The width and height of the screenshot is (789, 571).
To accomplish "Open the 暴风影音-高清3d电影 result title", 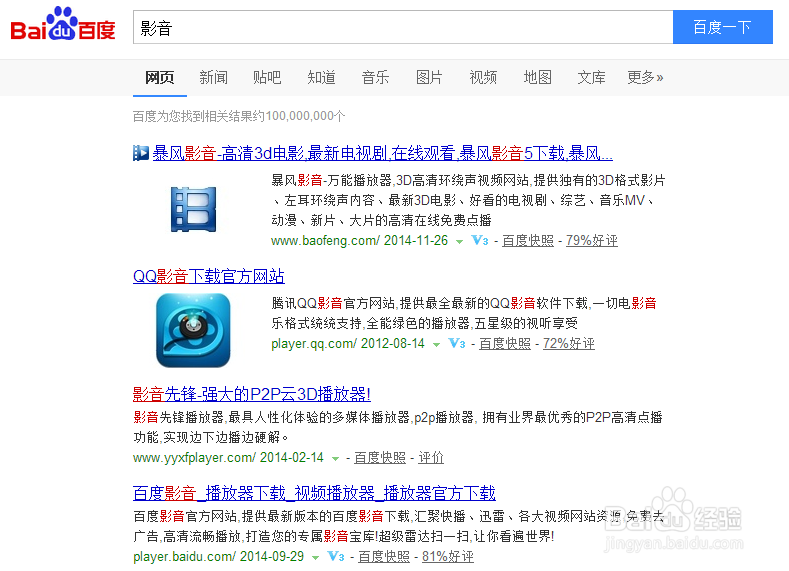I will pos(382,153).
